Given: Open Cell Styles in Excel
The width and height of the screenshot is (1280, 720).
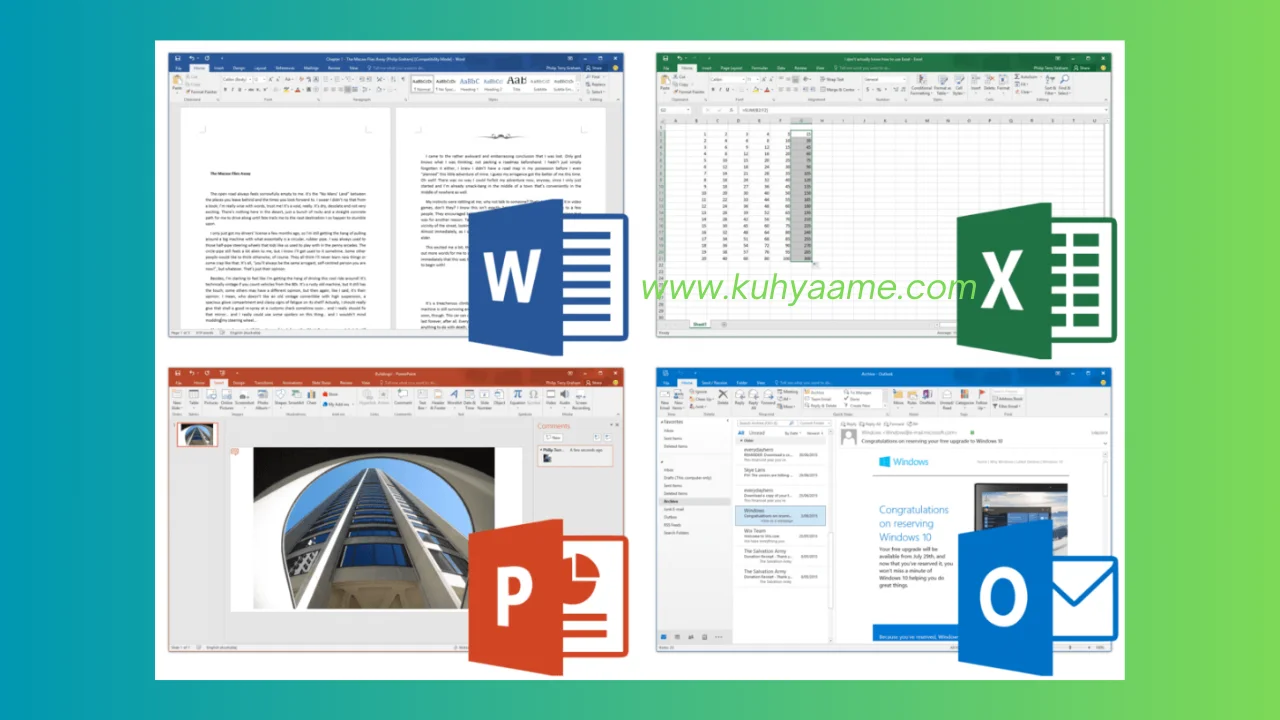Looking at the screenshot, I should point(959,87).
